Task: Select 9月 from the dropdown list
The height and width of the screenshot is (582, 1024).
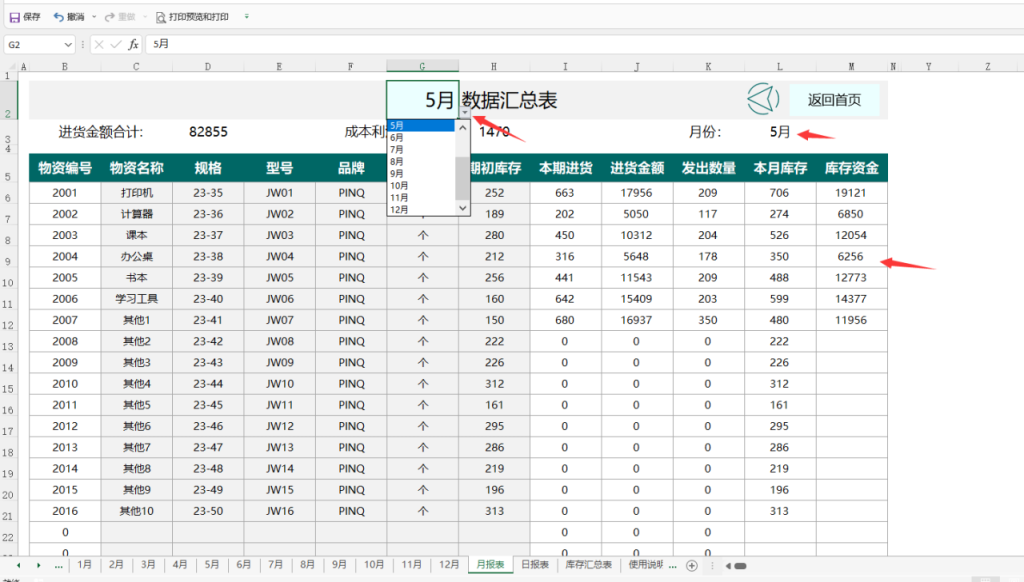Action: [x=421, y=174]
